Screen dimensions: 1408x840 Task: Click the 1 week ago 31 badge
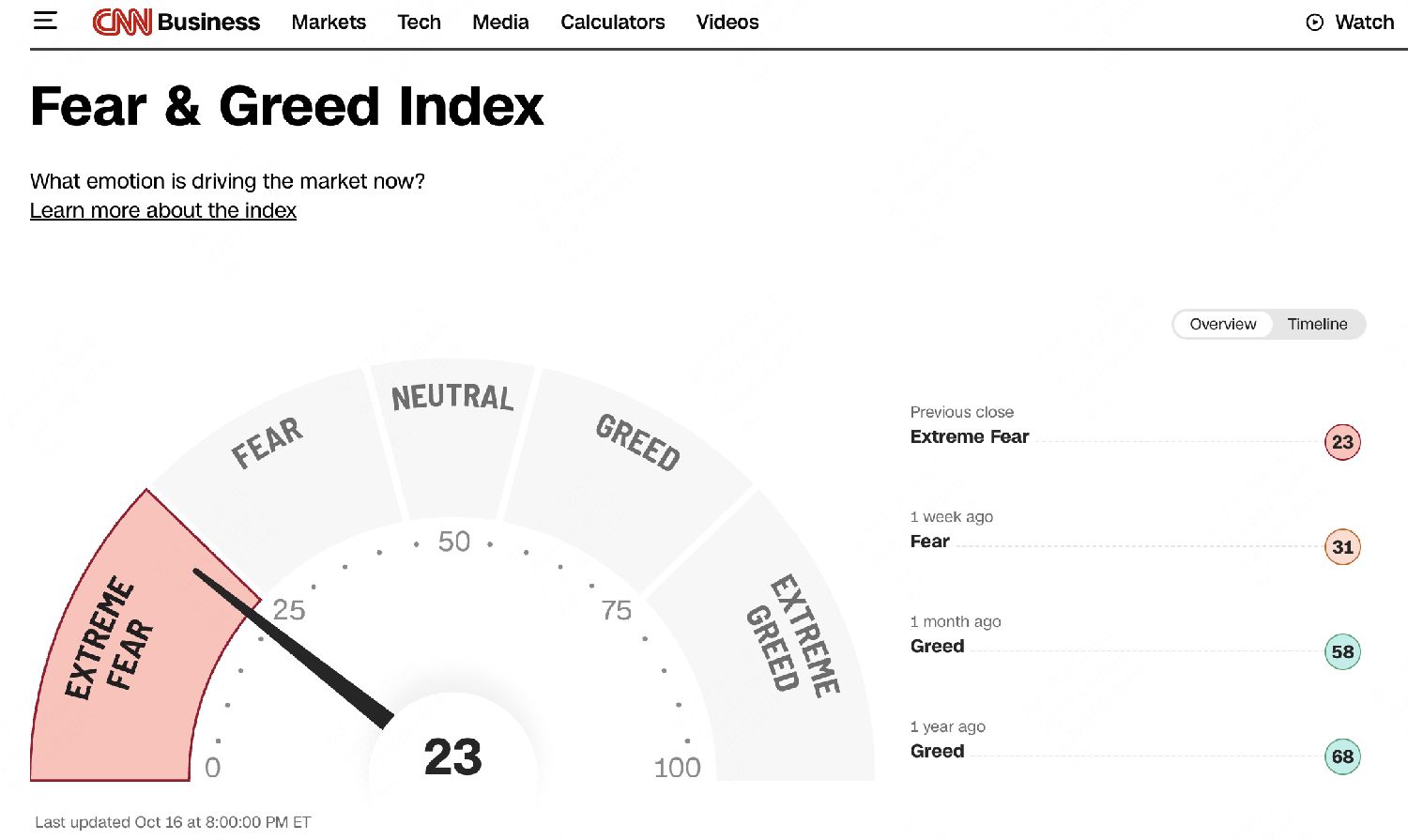point(1342,547)
